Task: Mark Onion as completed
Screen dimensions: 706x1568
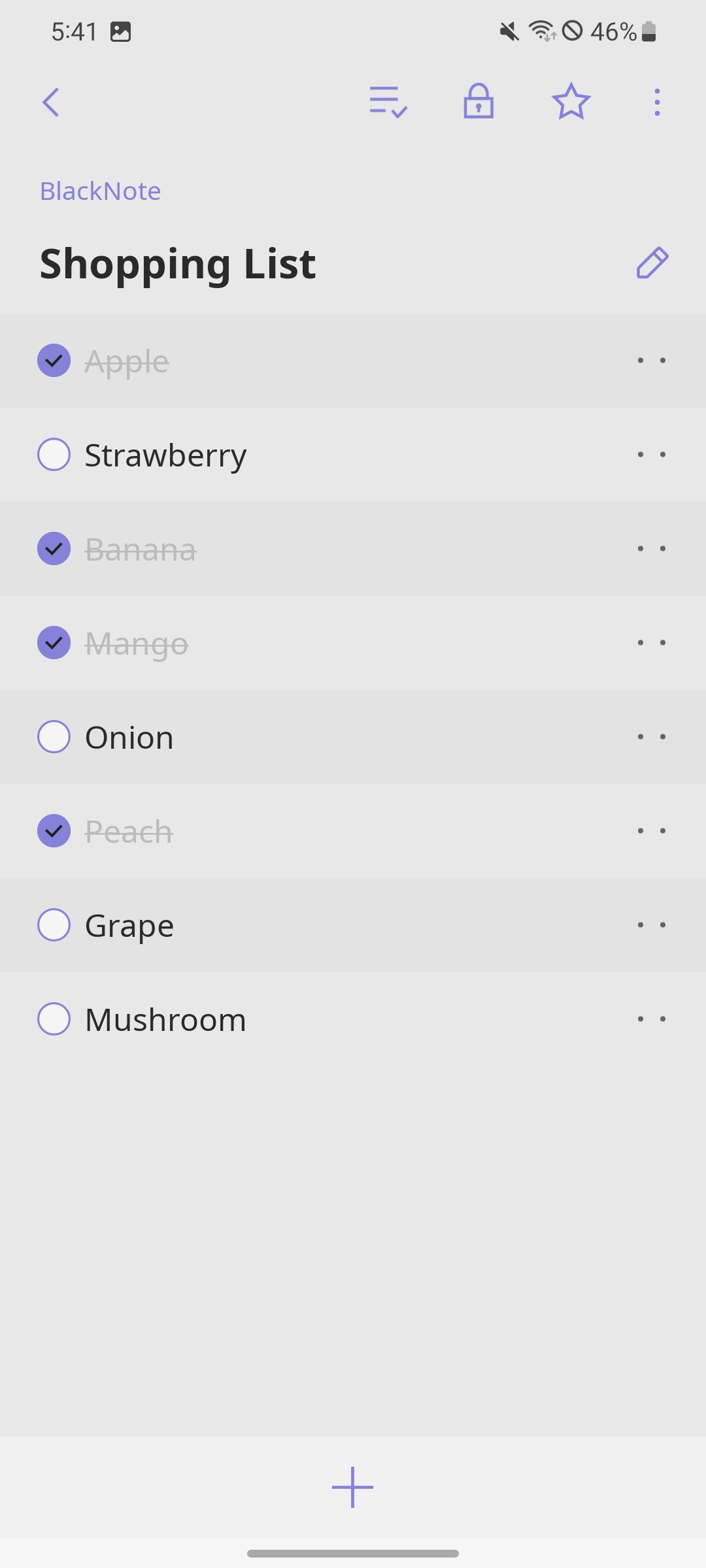Action: [x=54, y=737]
